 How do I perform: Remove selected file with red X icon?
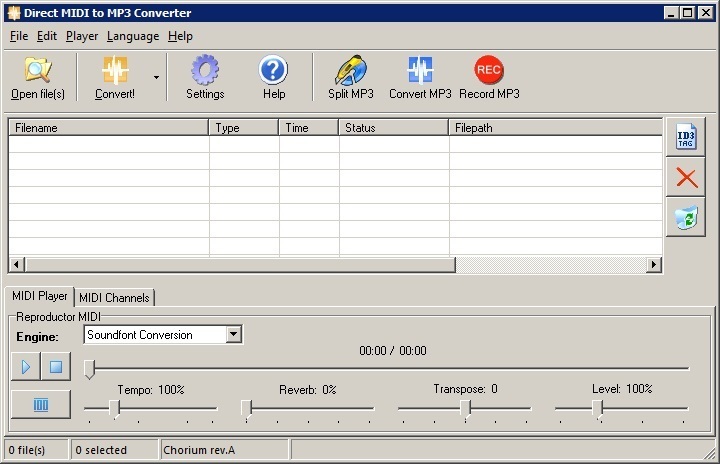pos(685,178)
